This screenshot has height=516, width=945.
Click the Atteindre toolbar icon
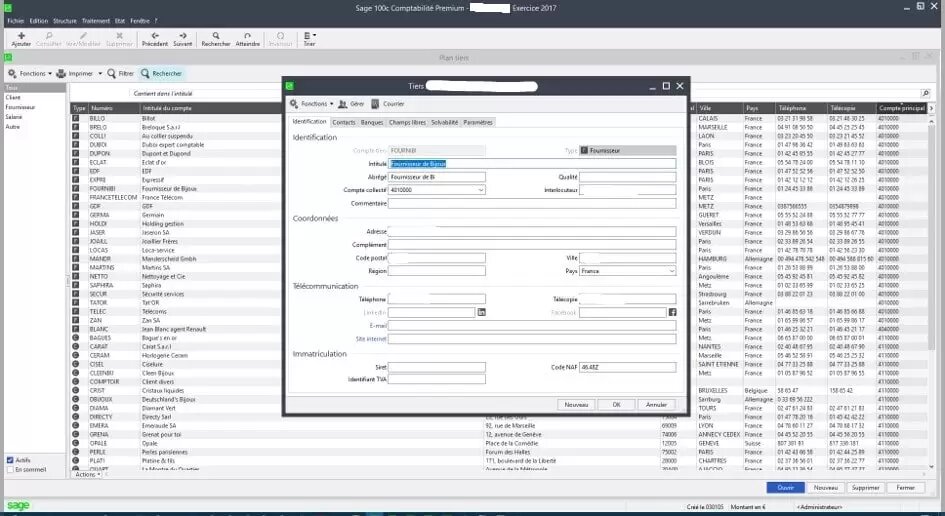click(x=247, y=36)
